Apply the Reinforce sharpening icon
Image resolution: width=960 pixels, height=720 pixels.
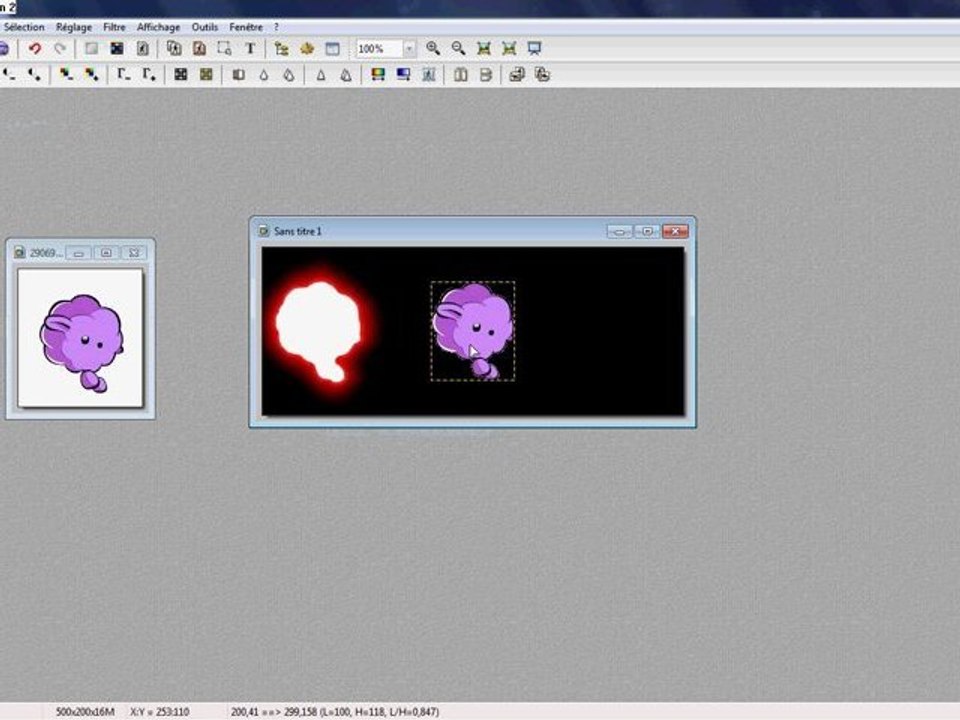tap(346, 75)
